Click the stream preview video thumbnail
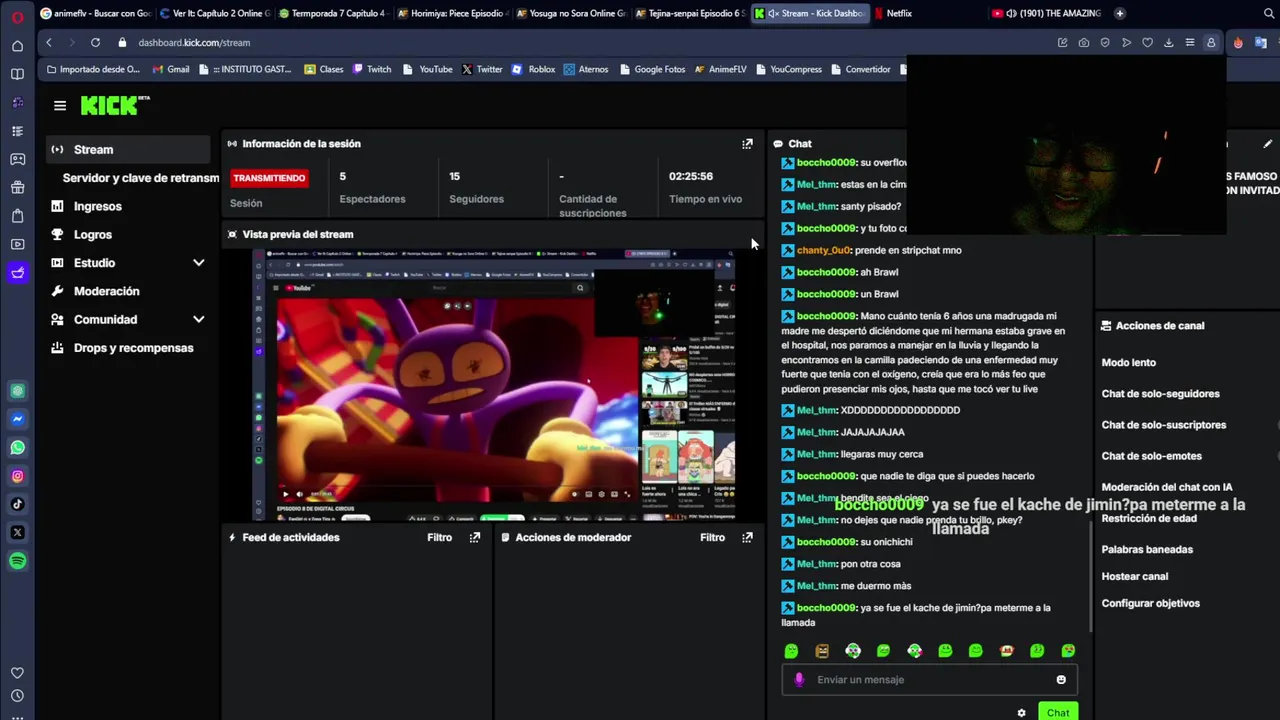The image size is (1280, 720). [493, 385]
